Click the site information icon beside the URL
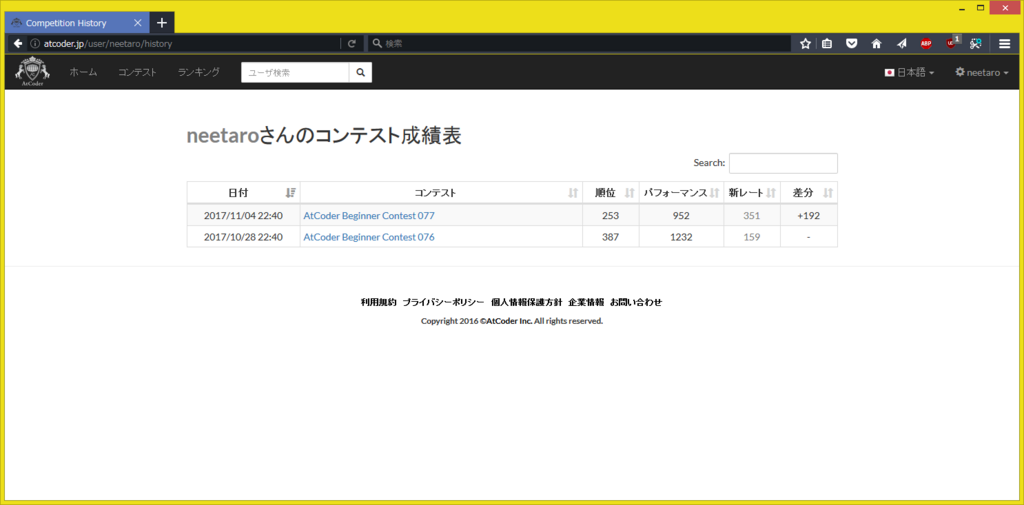This screenshot has height=505, width=1024. pyautogui.click(x=35, y=44)
